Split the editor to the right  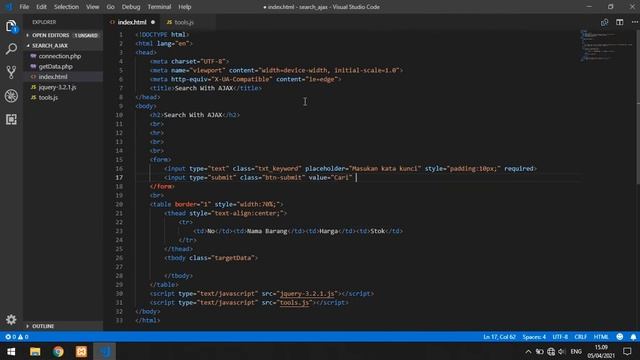620,22
